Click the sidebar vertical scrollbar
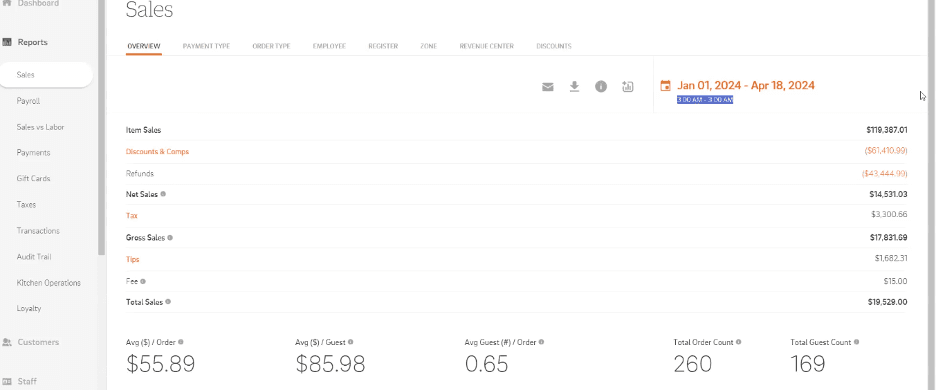 click(x=101, y=127)
